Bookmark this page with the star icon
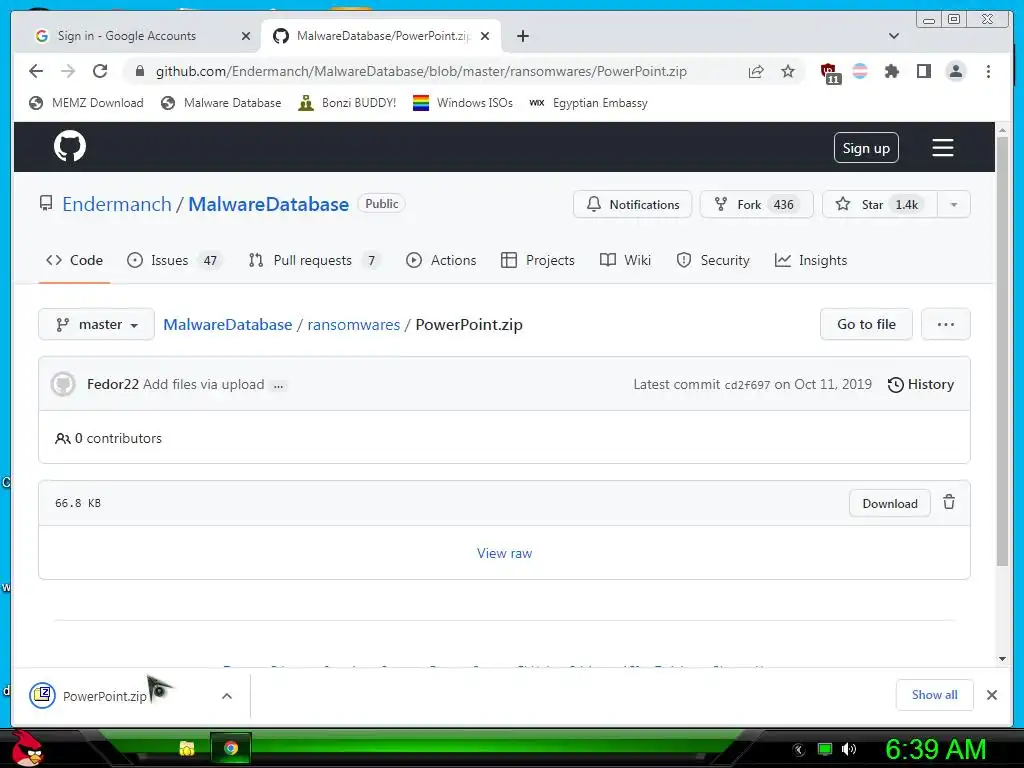The width and height of the screenshot is (1024, 768). pos(788,71)
